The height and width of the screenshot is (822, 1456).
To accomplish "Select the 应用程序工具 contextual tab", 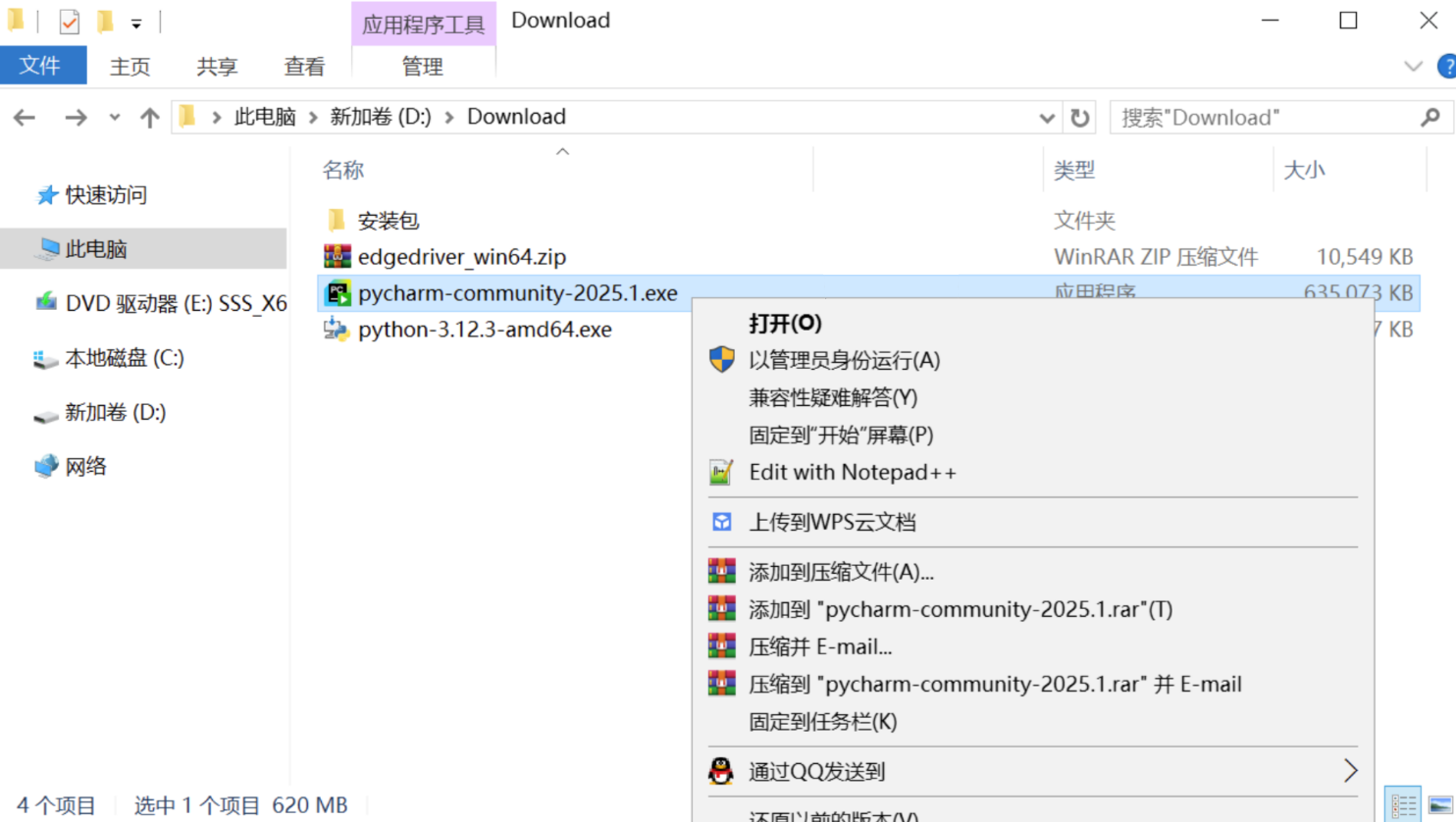I will 423,25.
